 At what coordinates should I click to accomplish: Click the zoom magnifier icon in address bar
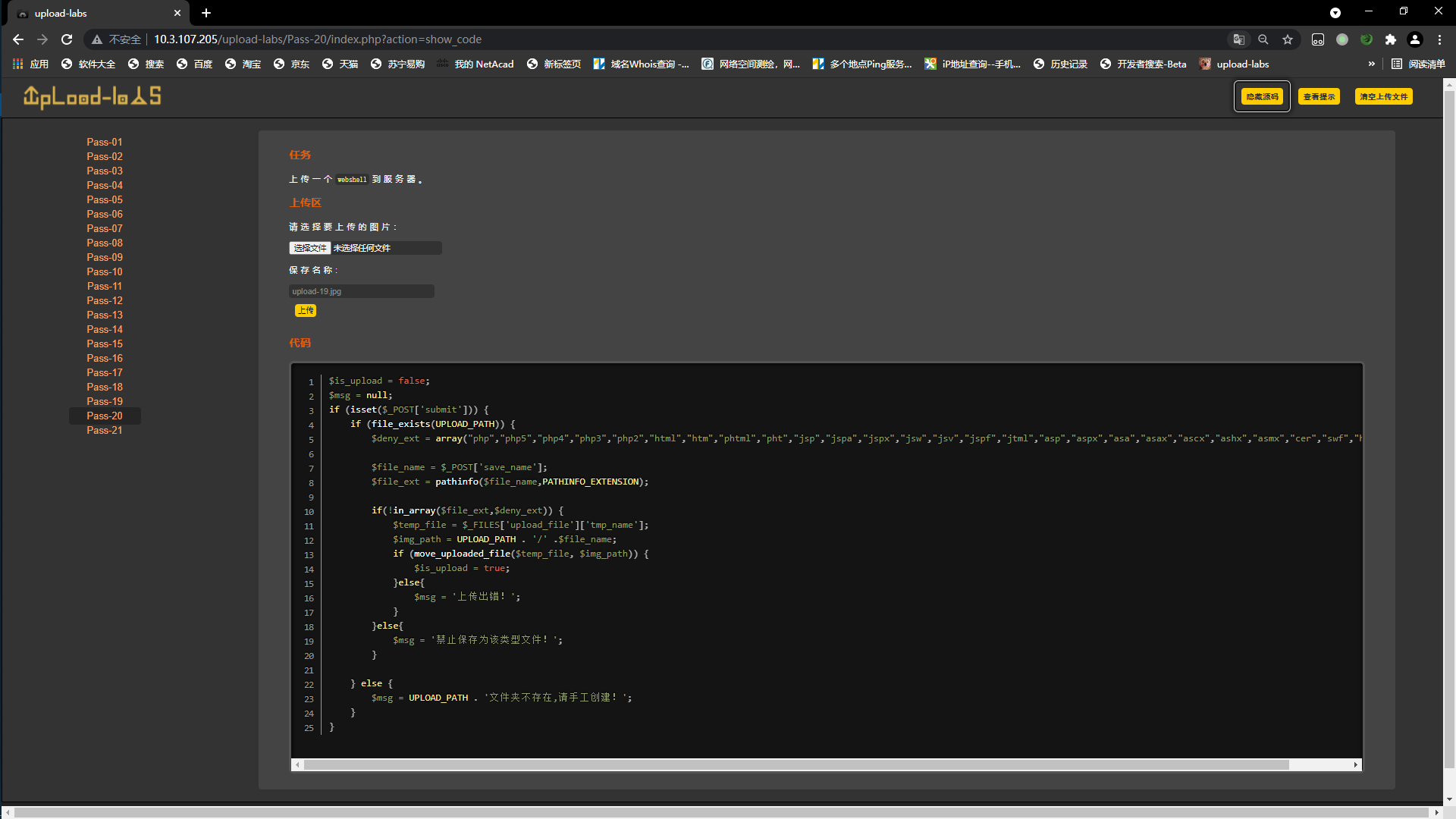[1263, 39]
